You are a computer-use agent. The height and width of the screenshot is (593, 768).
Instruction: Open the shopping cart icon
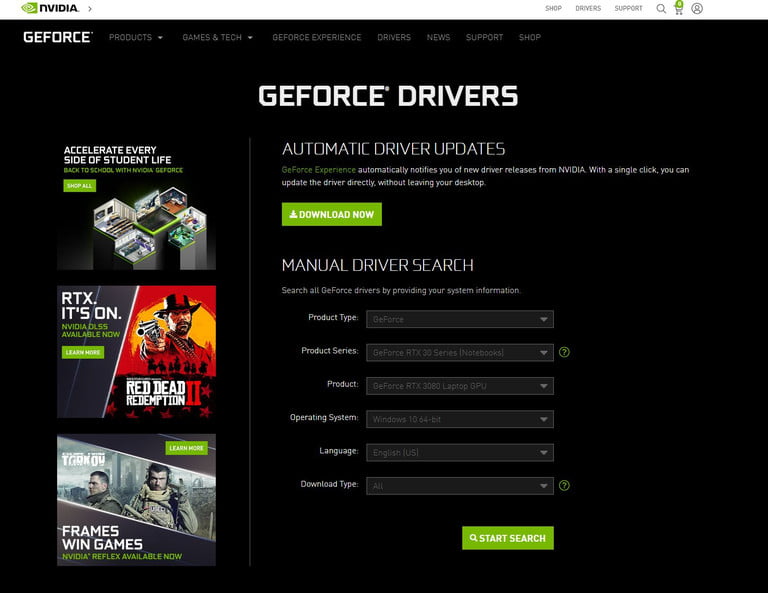(x=678, y=9)
